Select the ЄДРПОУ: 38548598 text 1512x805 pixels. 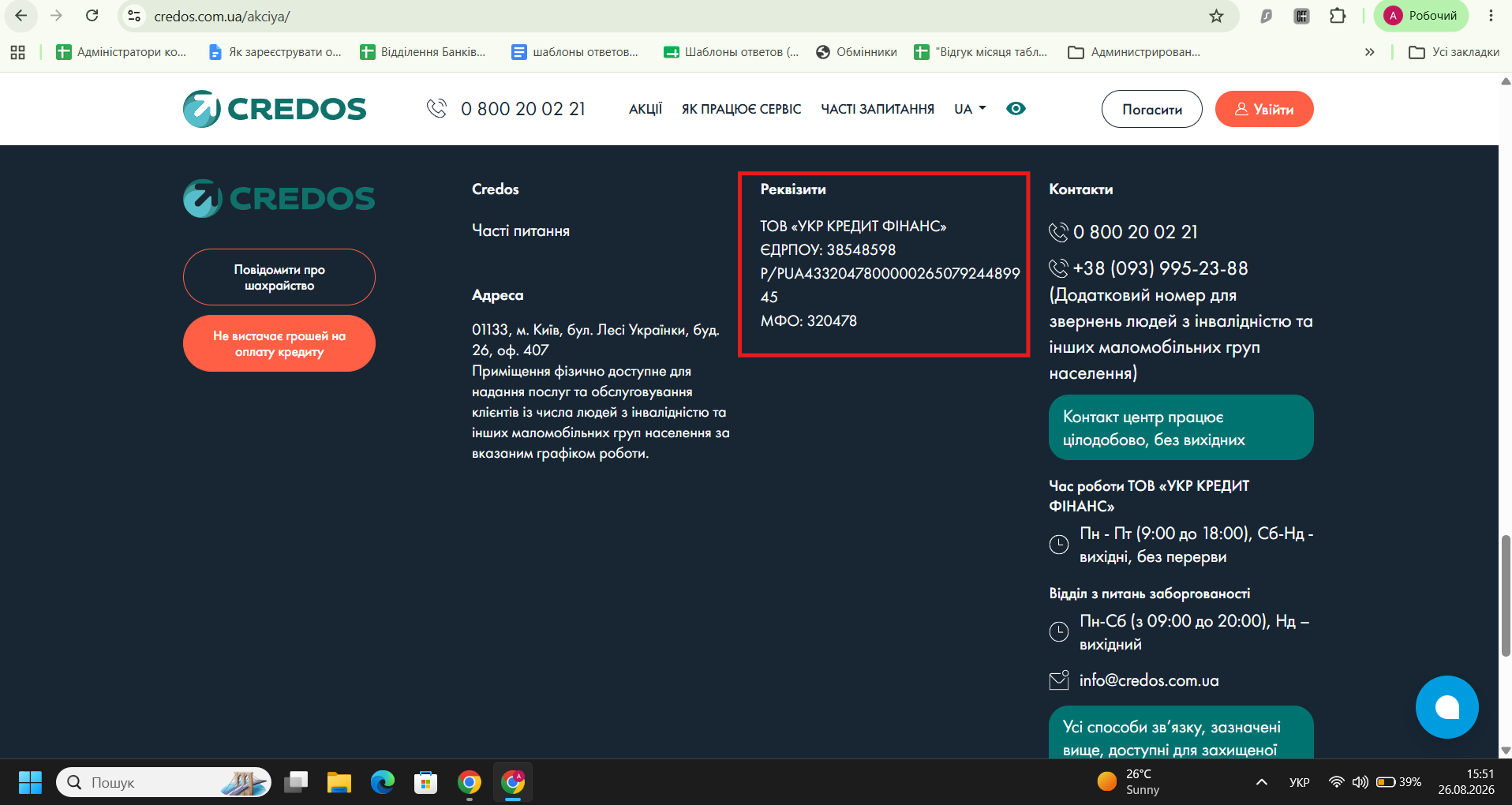(x=828, y=249)
